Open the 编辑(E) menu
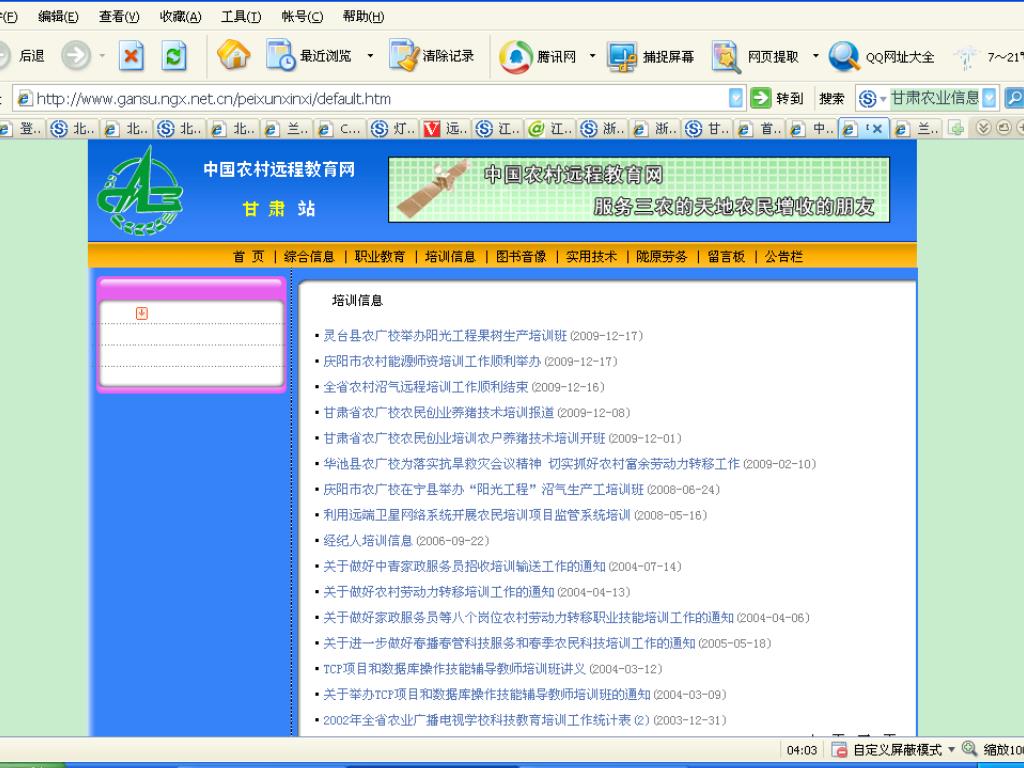The image size is (1024, 768). (x=58, y=17)
